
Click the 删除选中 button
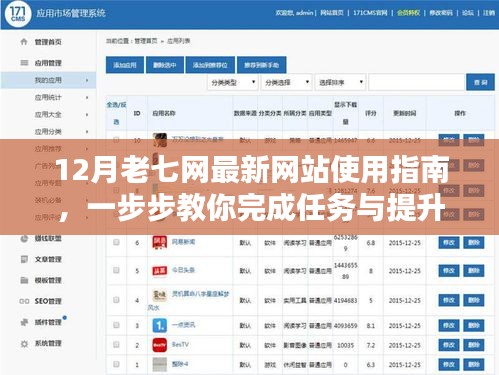click(165, 65)
